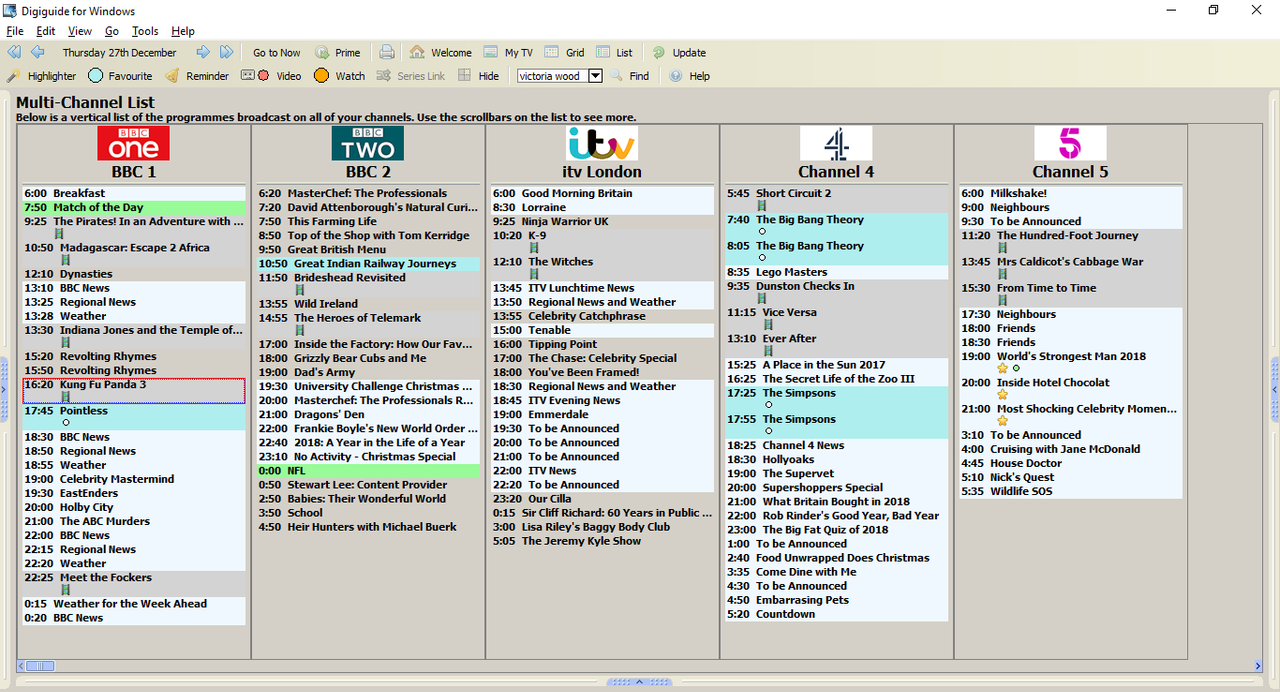Go to next day arrow
The width and height of the screenshot is (1280, 692).
[203, 52]
